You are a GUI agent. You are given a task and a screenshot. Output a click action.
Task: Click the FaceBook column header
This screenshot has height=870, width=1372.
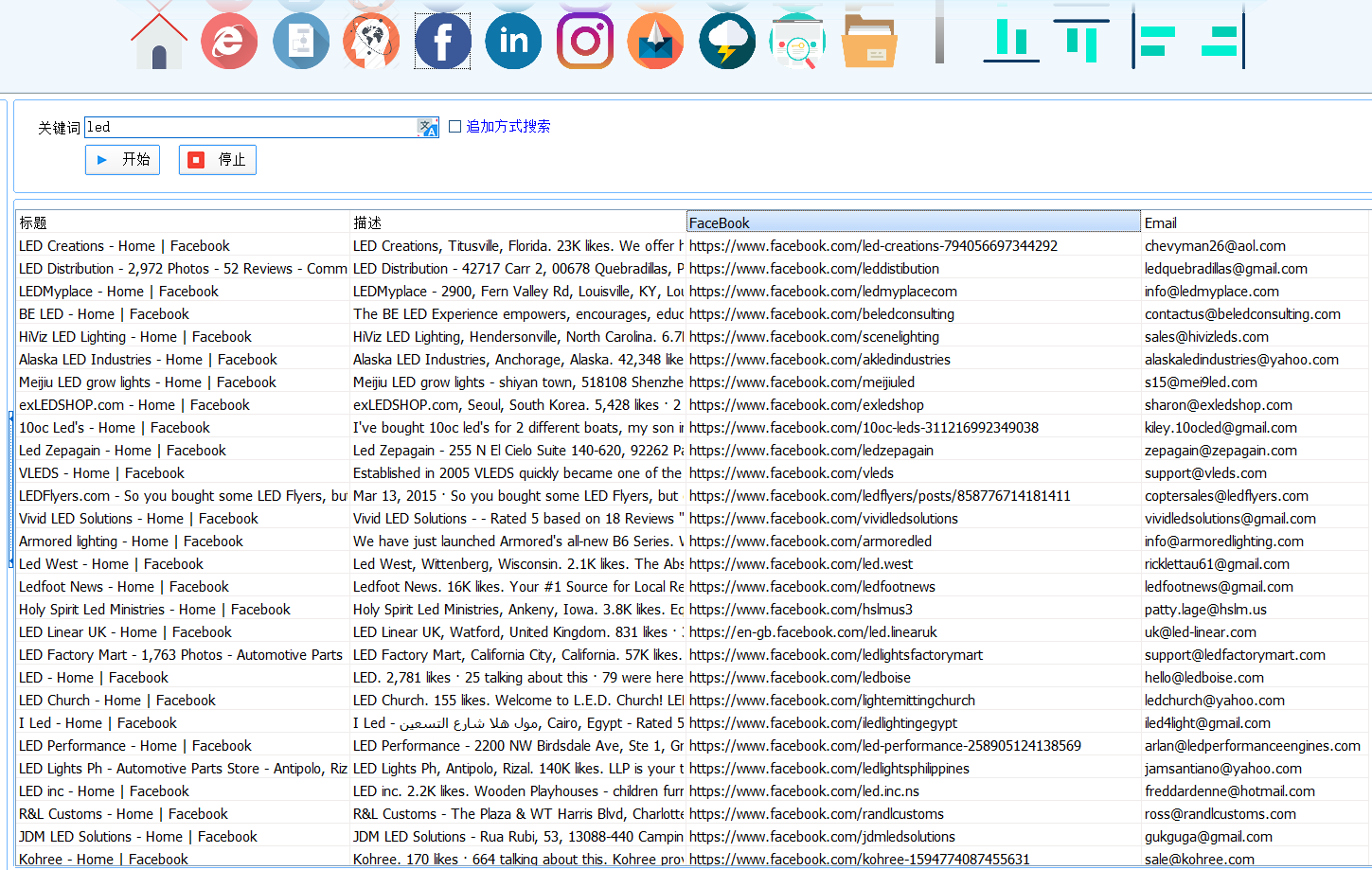click(x=914, y=222)
